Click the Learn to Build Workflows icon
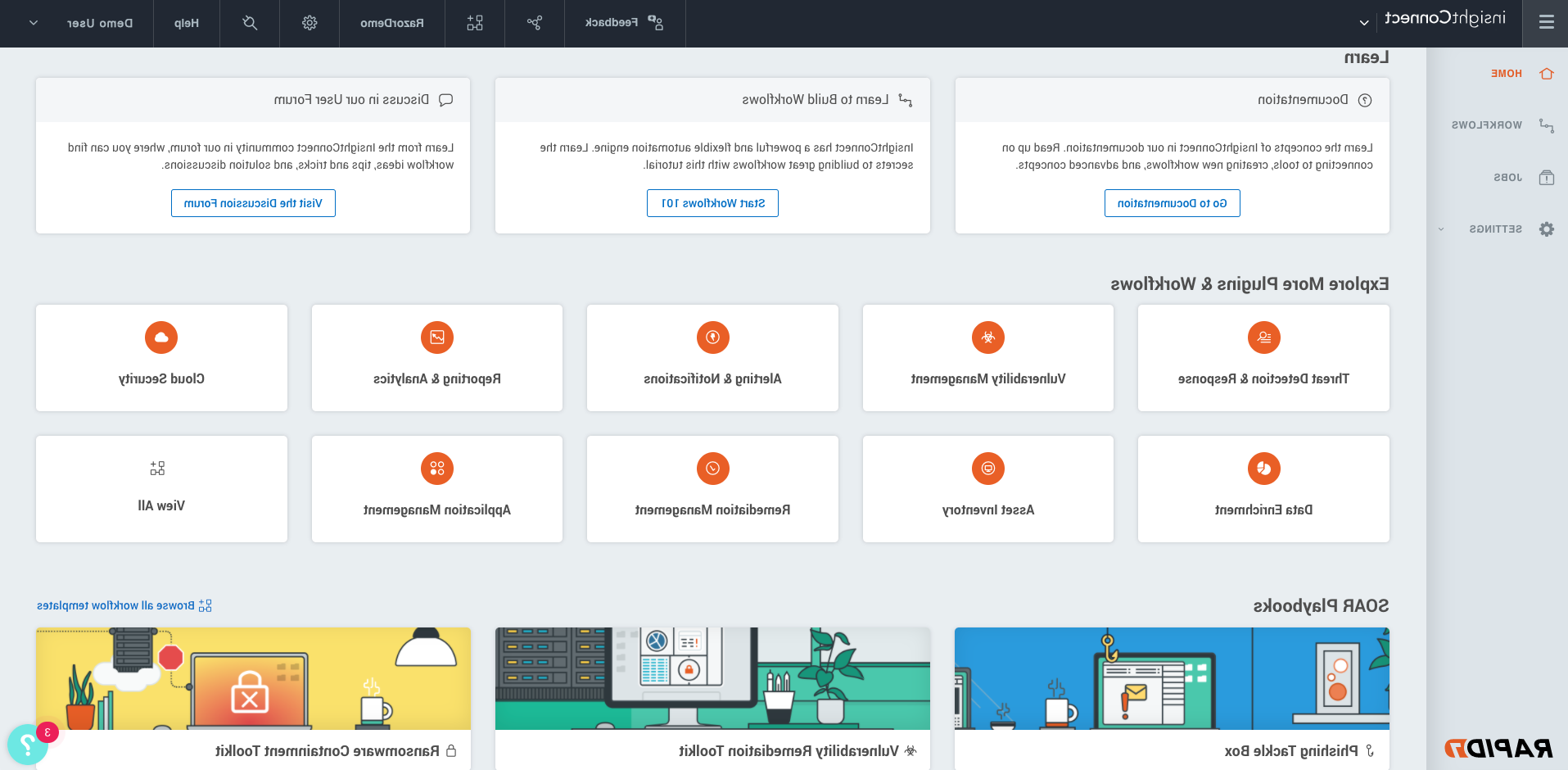Viewport: 1568px width, 770px height. pyautogui.click(x=906, y=100)
